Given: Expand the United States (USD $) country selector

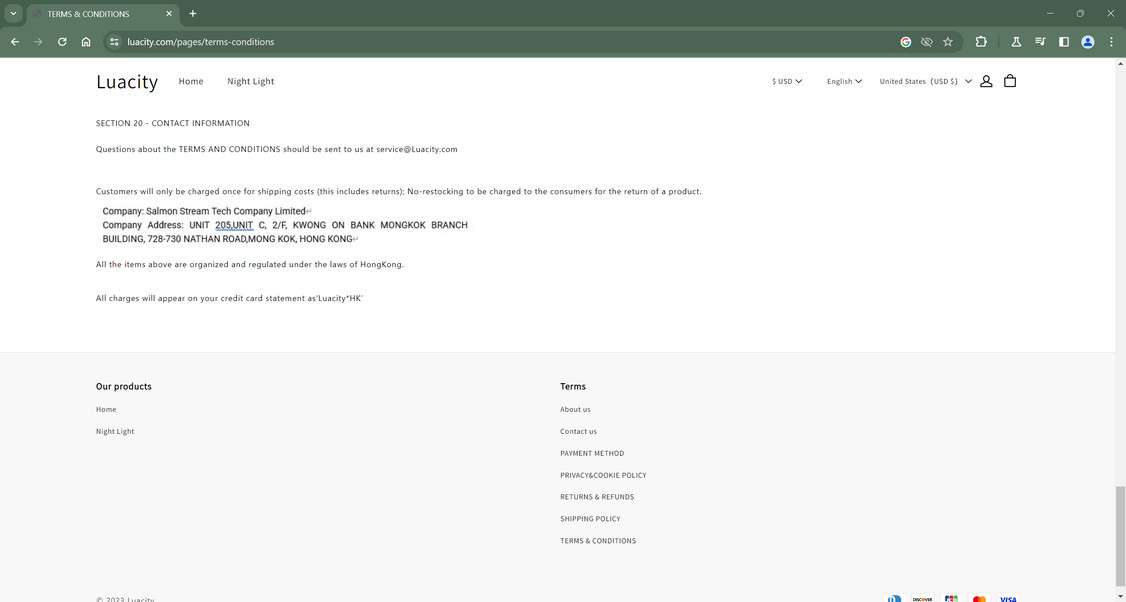Looking at the screenshot, I should 926,81.
